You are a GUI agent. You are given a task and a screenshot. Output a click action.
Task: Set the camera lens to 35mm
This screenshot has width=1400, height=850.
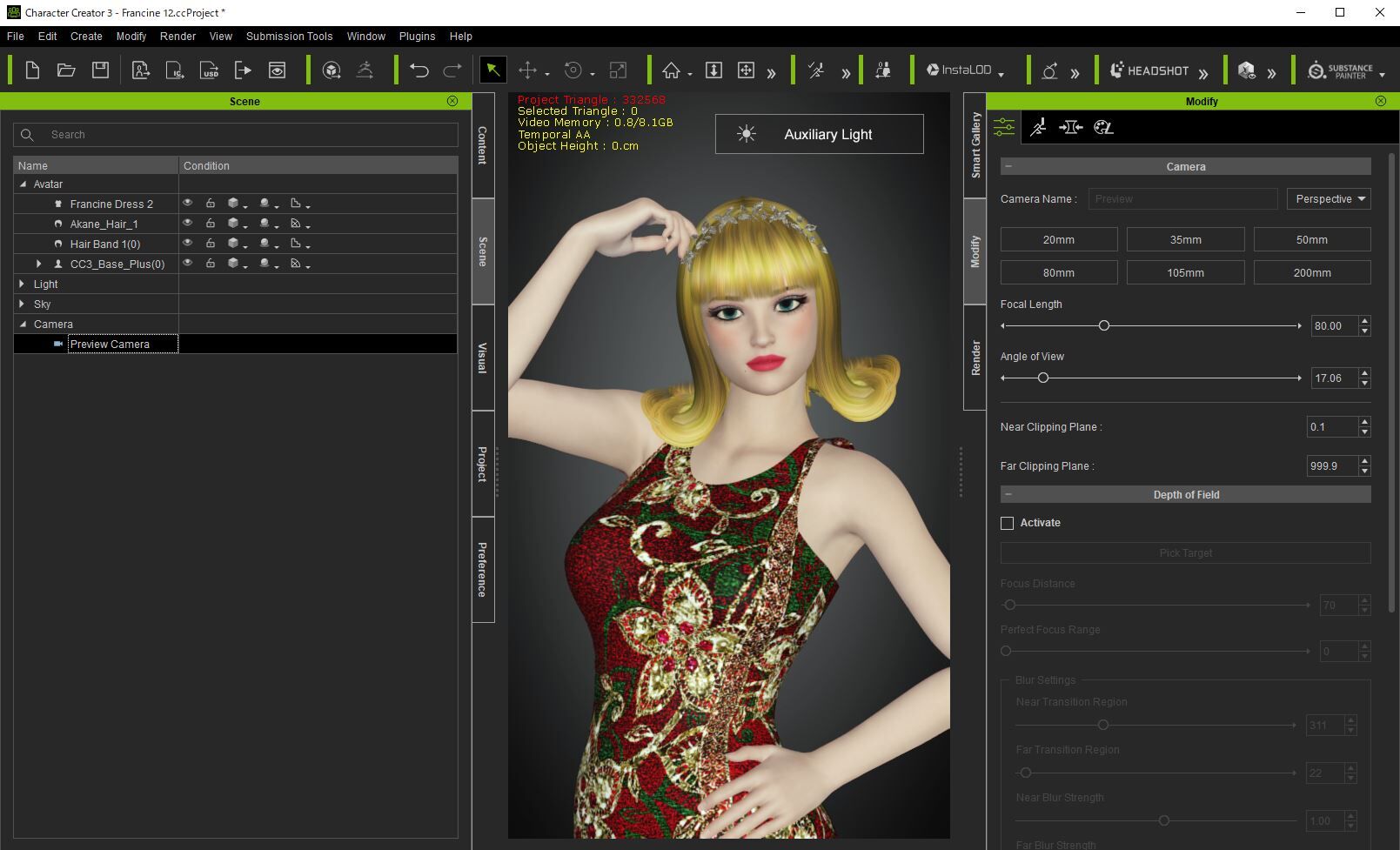[1185, 240]
